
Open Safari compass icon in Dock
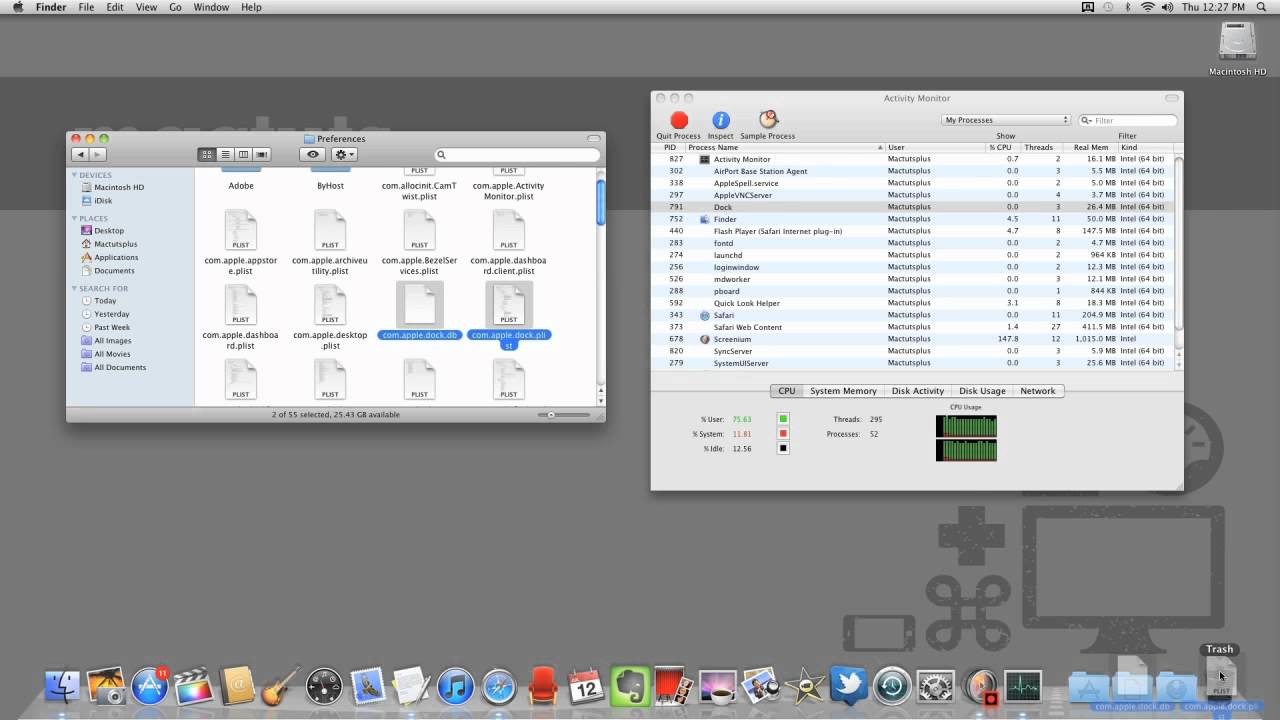499,686
